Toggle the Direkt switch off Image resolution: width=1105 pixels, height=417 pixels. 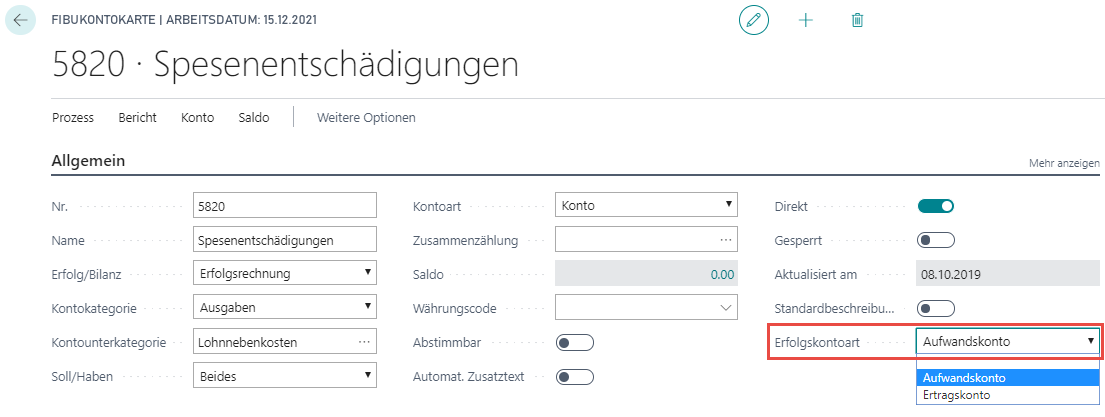(x=935, y=206)
